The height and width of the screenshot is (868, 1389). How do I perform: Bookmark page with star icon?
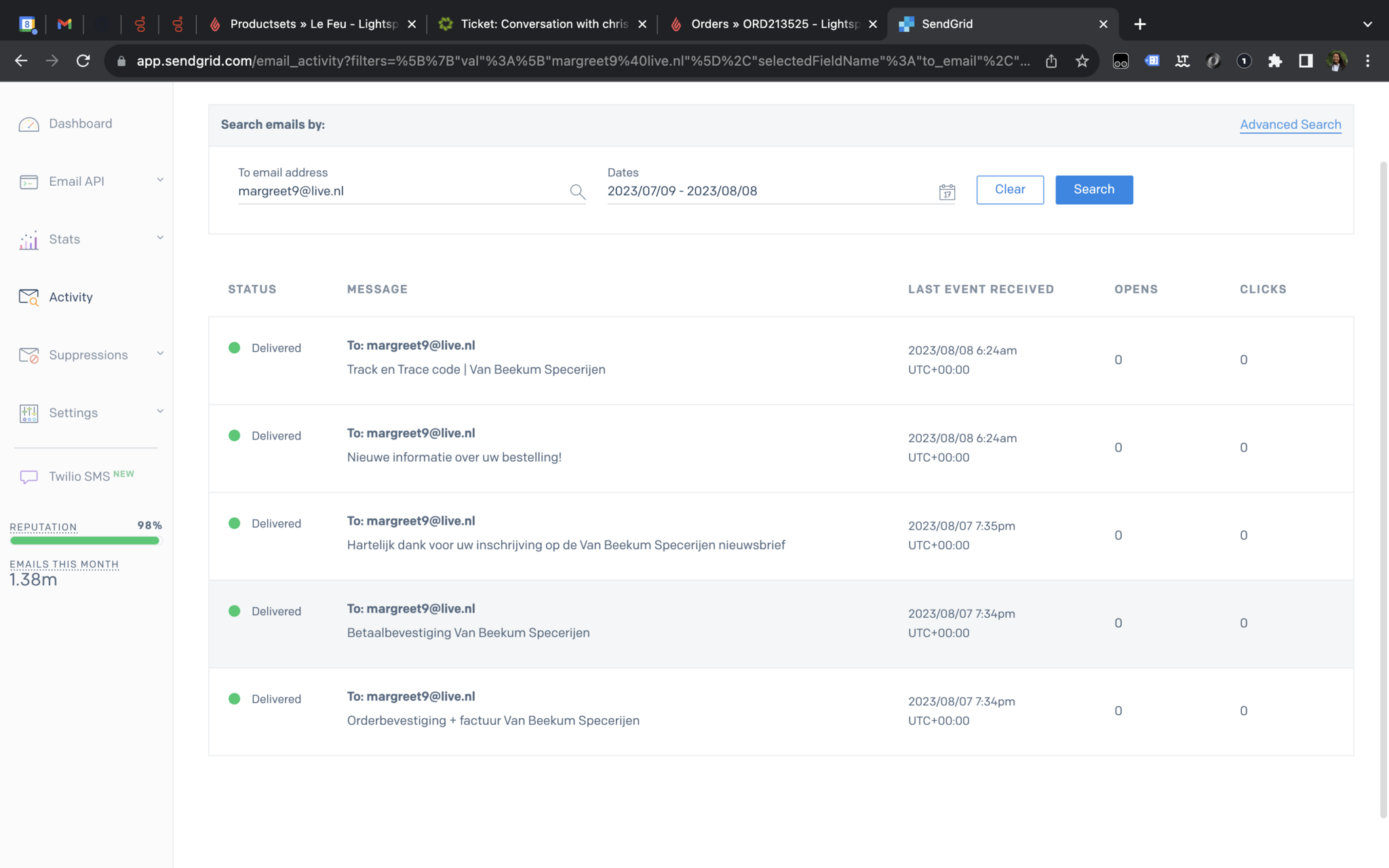[x=1082, y=61]
